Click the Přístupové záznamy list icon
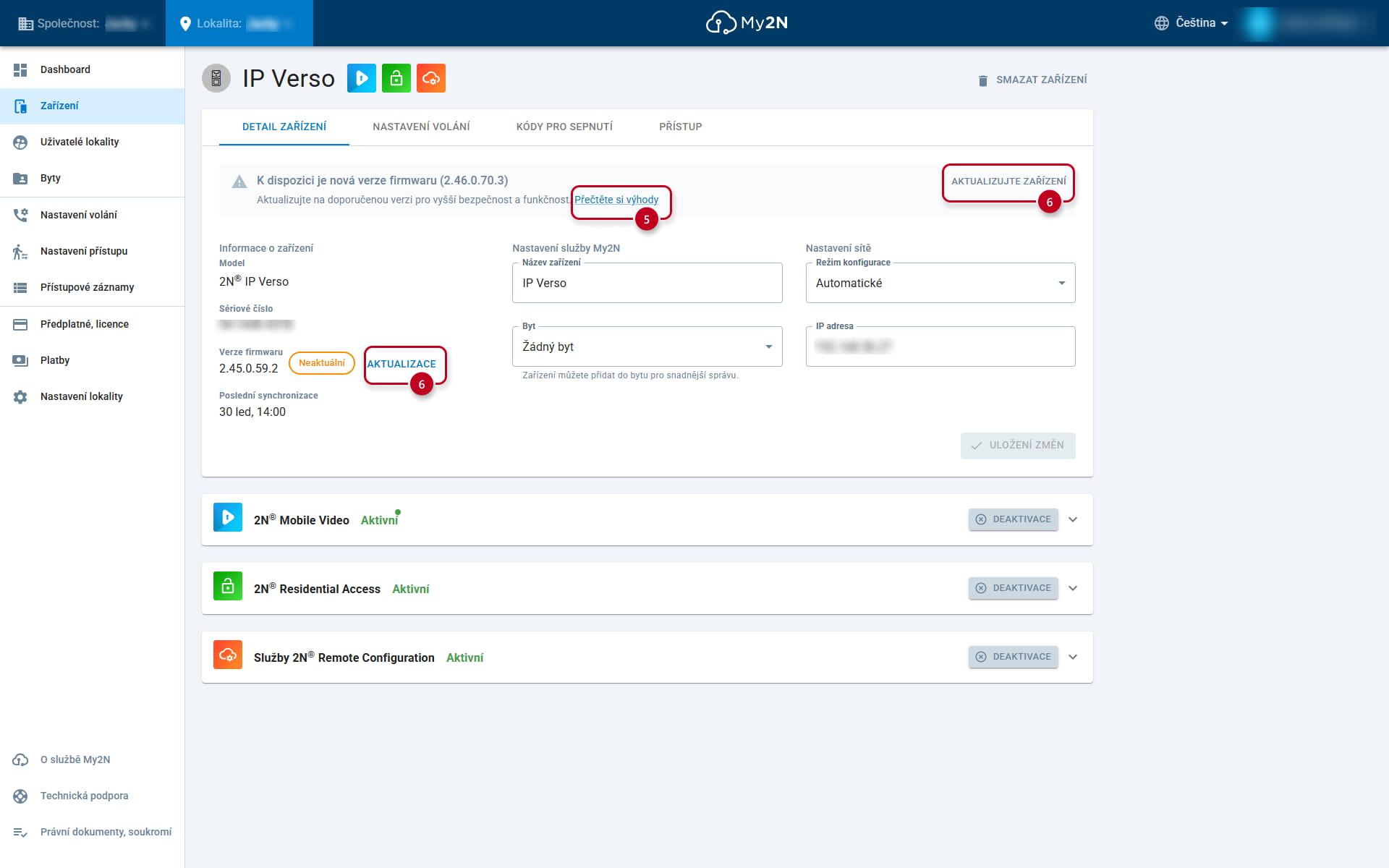1389x868 pixels. pyautogui.click(x=20, y=288)
